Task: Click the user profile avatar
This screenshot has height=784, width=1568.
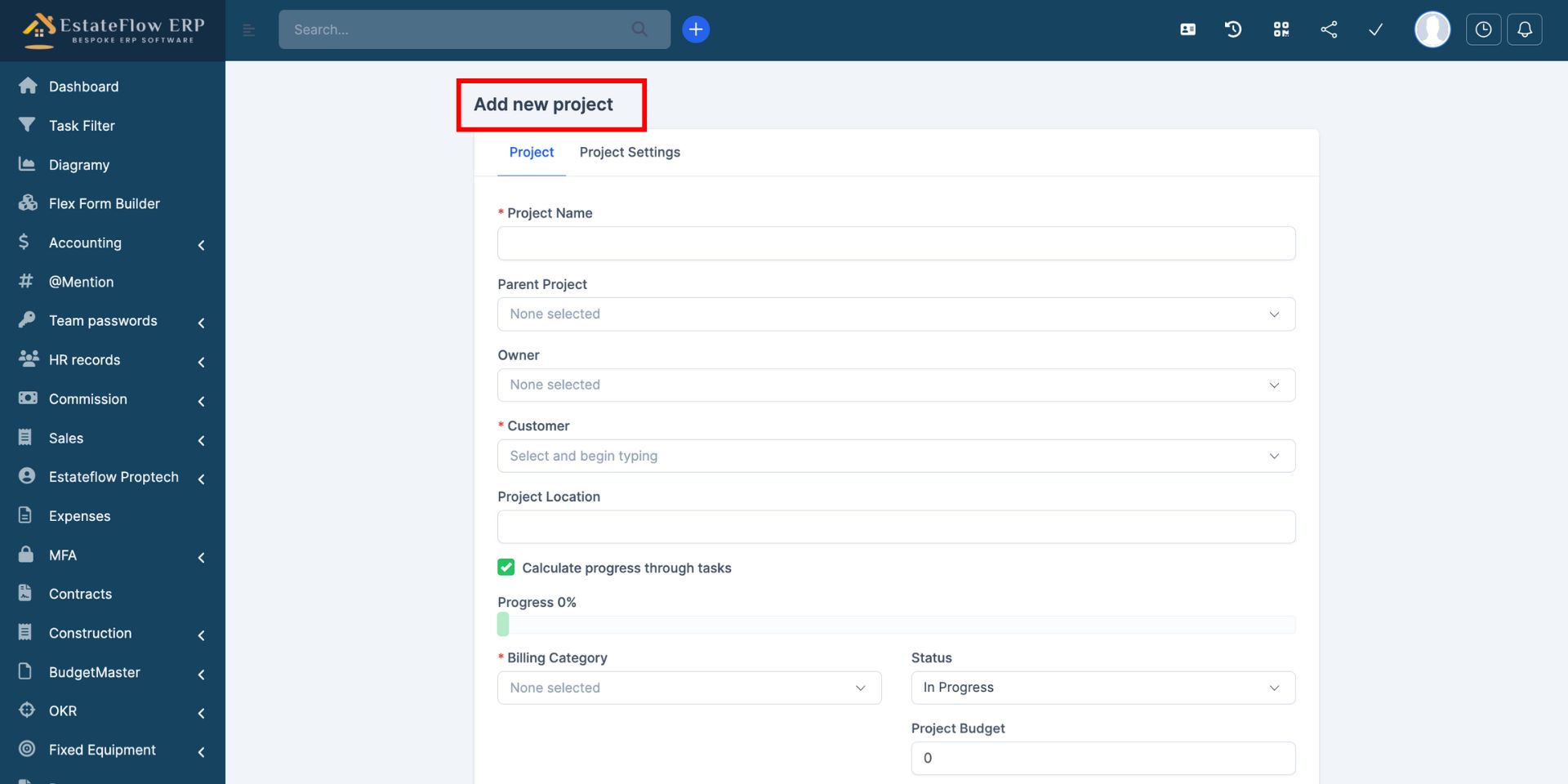Action: click(1432, 29)
